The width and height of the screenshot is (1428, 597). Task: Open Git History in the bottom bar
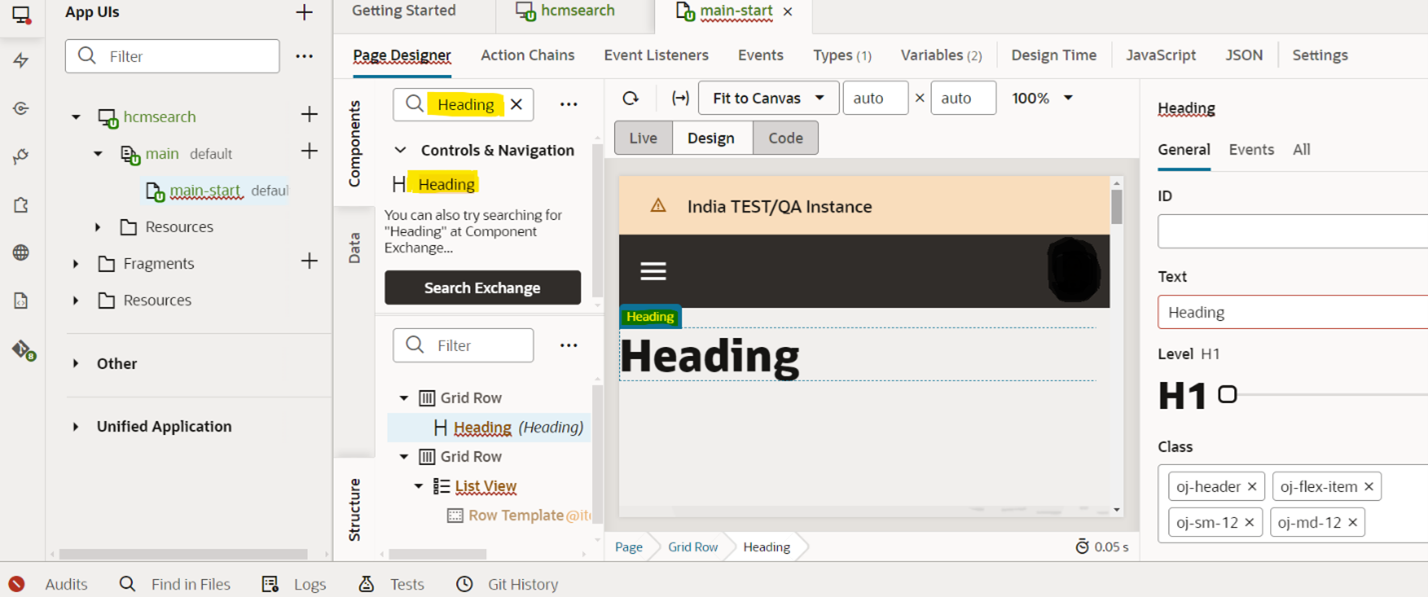pos(522,584)
